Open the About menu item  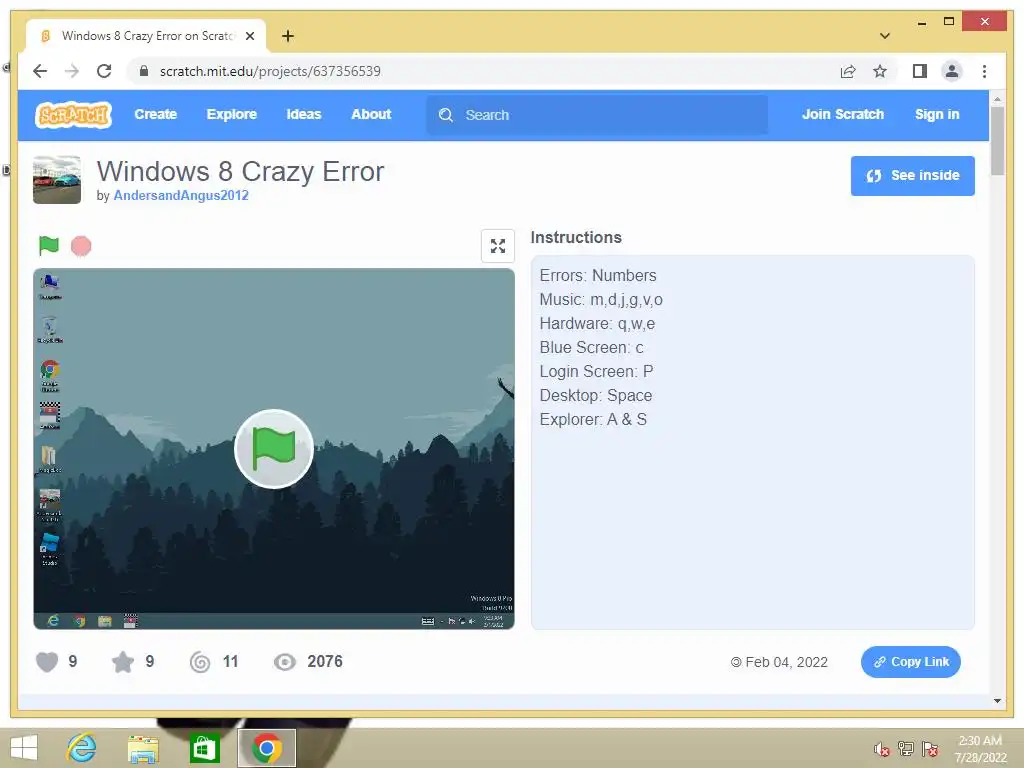tap(371, 114)
